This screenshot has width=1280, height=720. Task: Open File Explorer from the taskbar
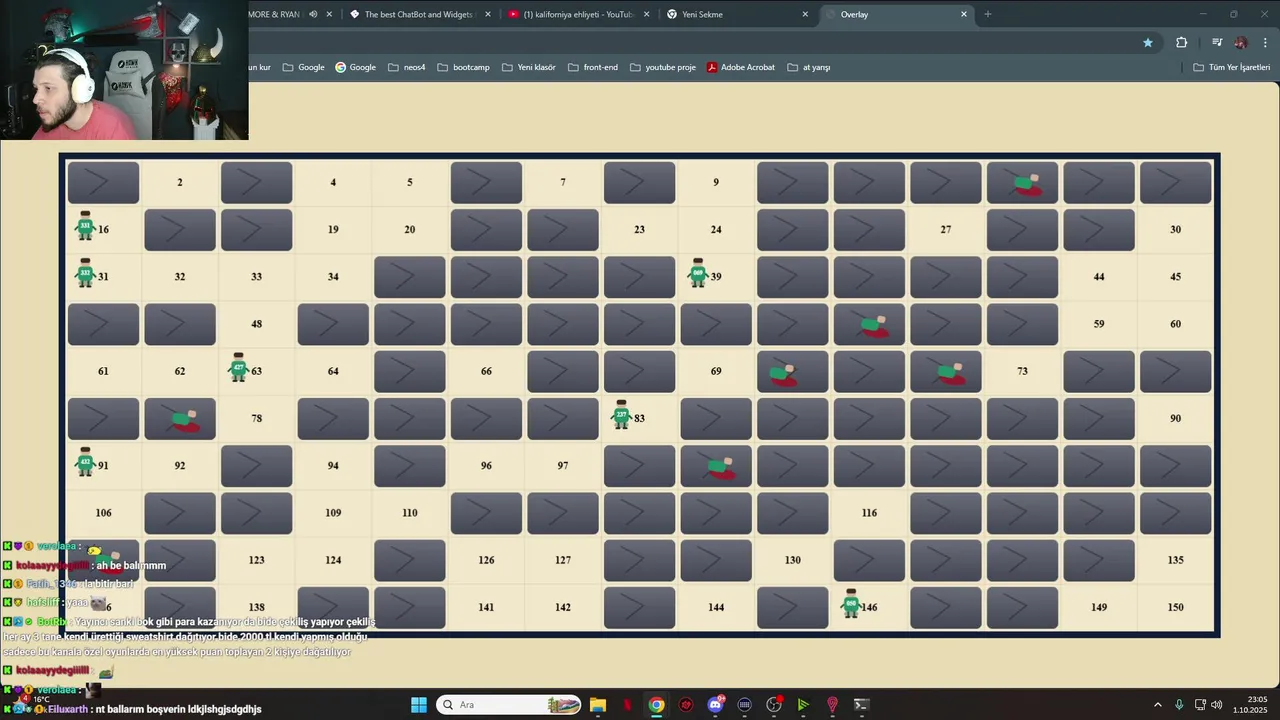click(598, 705)
